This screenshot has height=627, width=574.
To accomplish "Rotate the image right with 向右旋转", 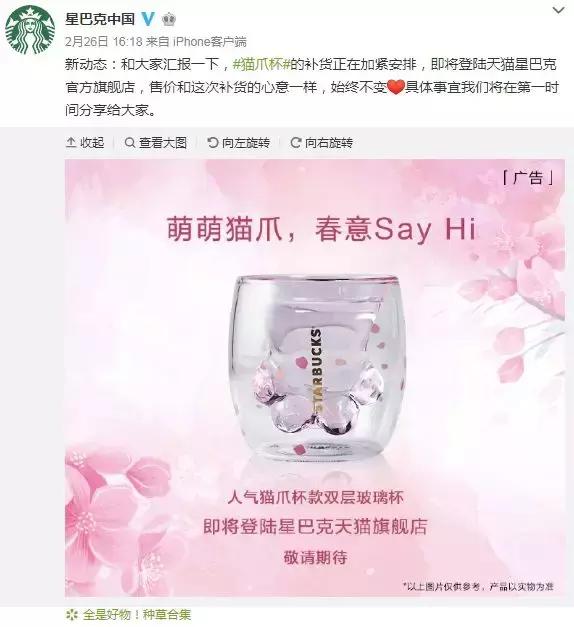I will (322, 142).
